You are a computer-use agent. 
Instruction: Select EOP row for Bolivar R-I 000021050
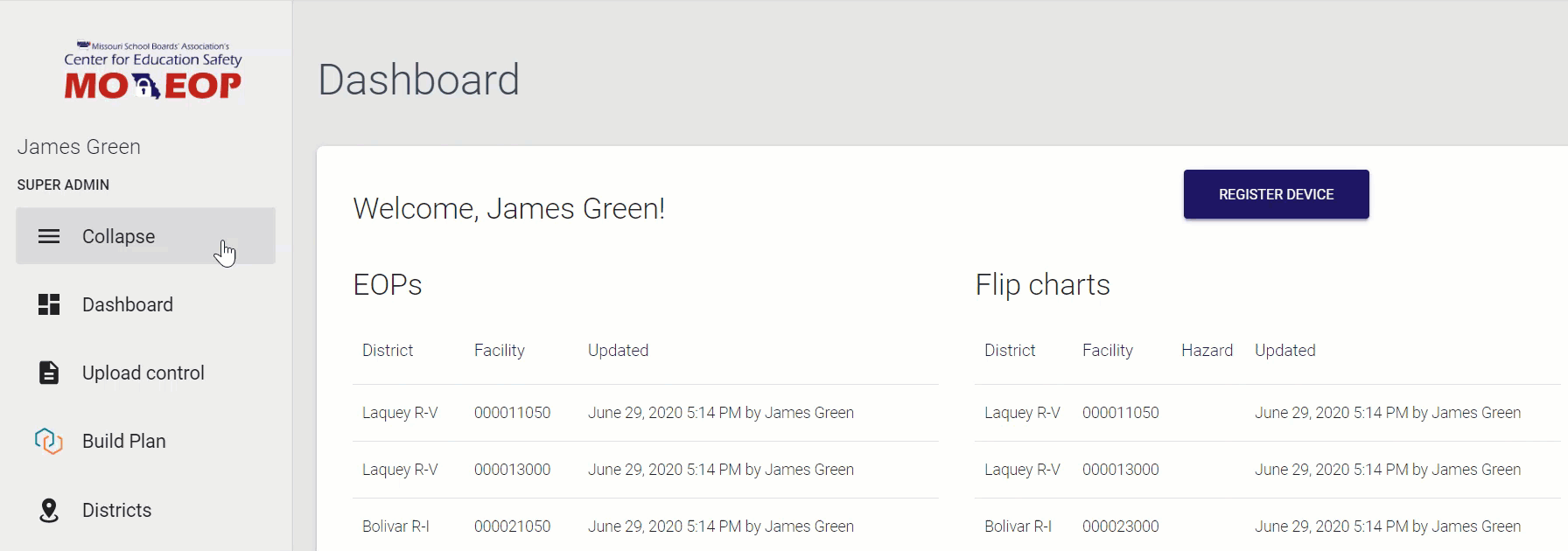(x=512, y=527)
